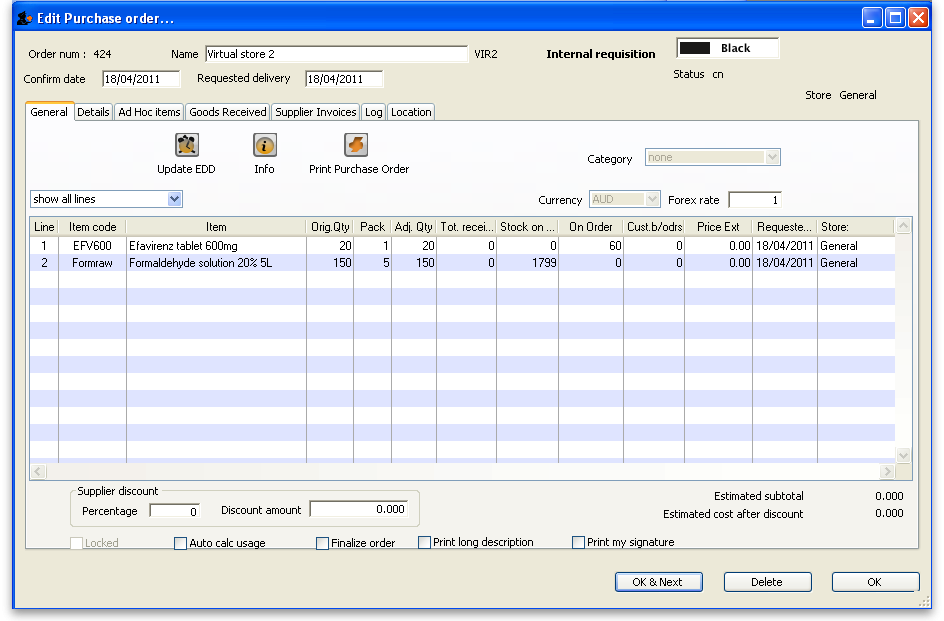Open the Info icon

(264, 146)
